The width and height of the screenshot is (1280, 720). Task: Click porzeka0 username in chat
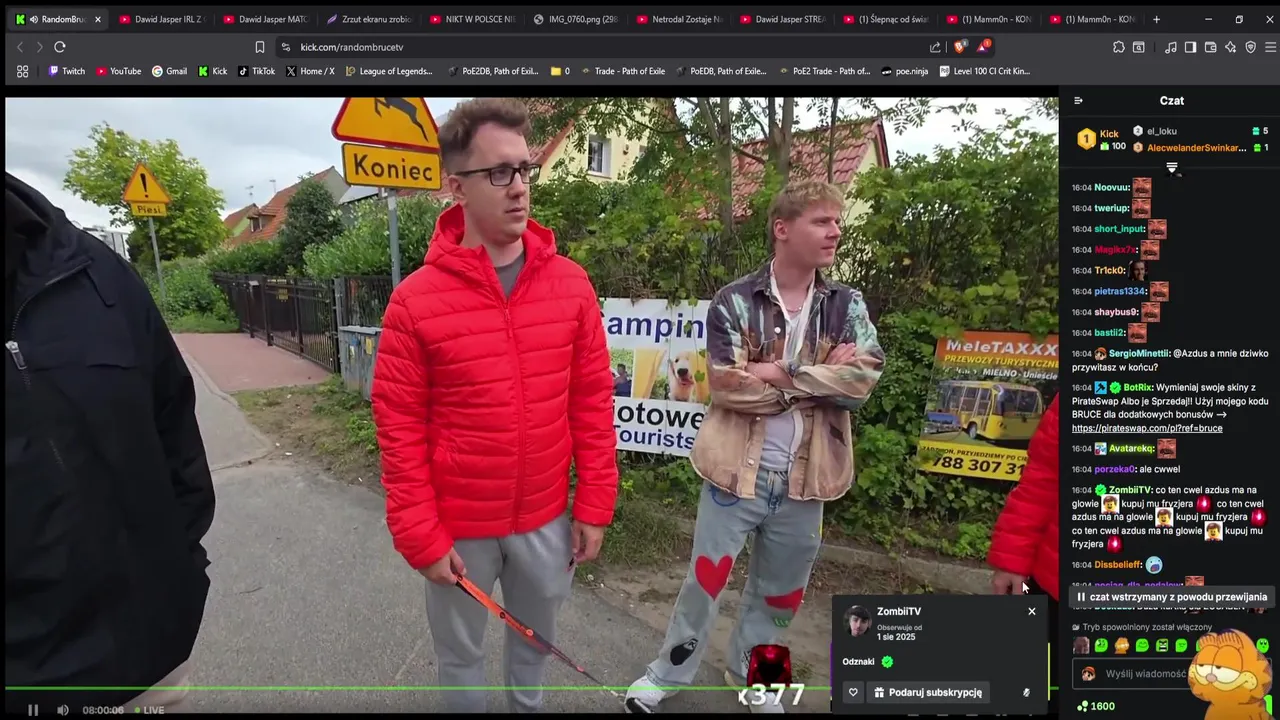pyautogui.click(x=1115, y=469)
